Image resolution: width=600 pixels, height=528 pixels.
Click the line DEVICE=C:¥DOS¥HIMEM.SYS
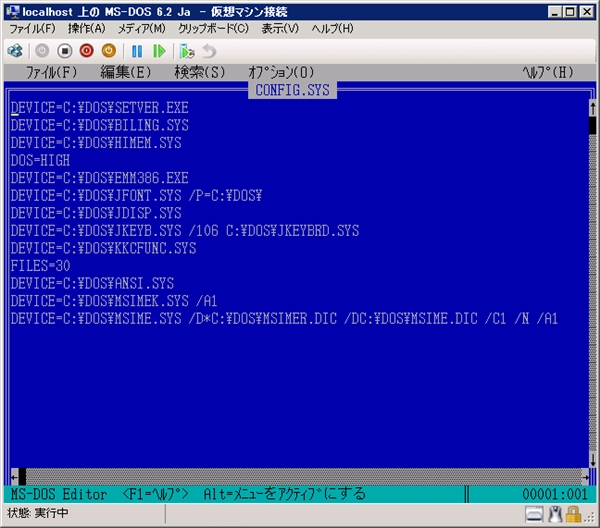coord(96,143)
